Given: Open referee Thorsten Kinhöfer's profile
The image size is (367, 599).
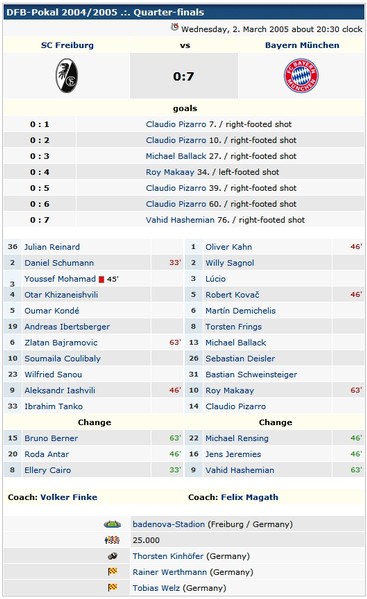Looking at the screenshot, I should (x=168, y=556).
